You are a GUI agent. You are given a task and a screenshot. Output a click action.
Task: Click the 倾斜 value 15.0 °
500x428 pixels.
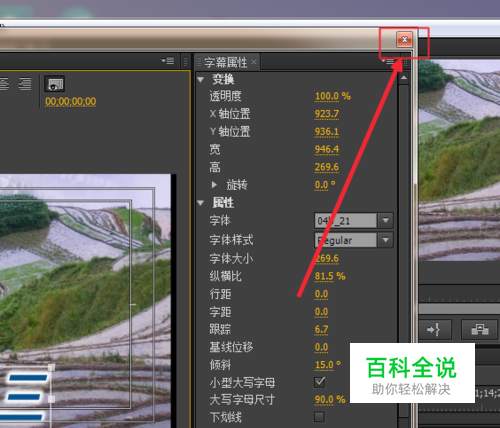pos(328,365)
